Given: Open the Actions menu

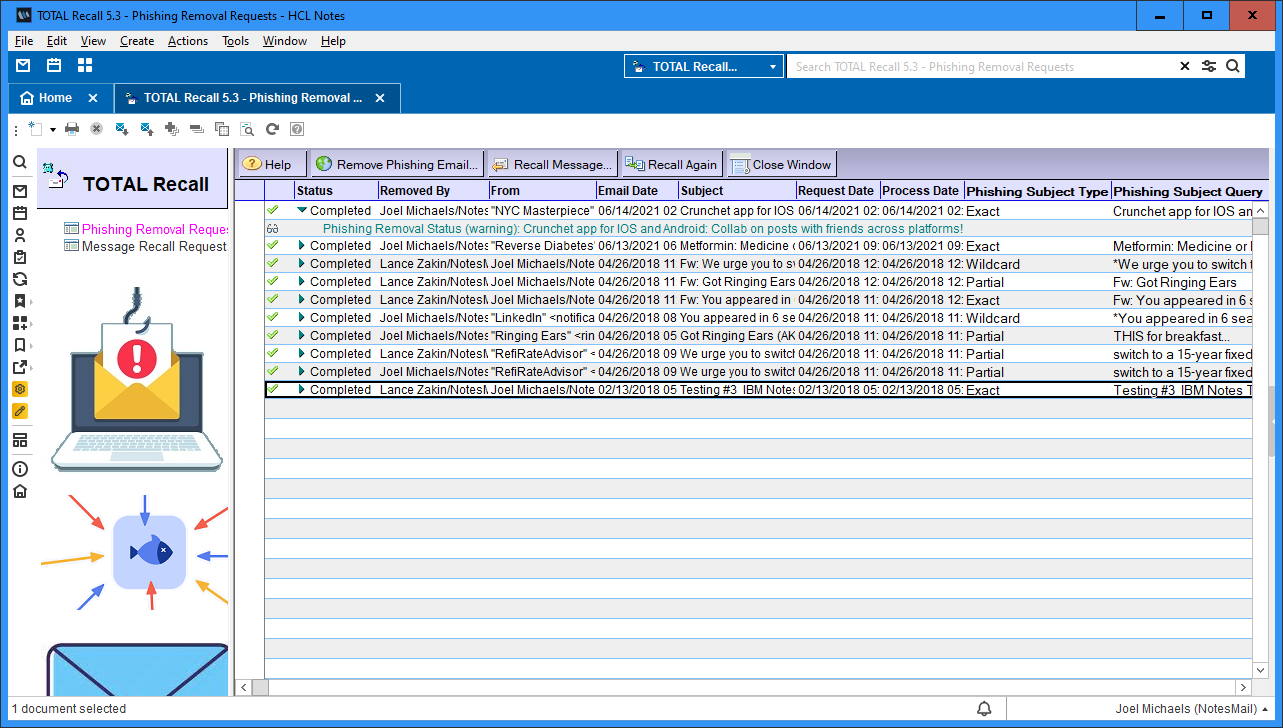Looking at the screenshot, I should click(187, 41).
